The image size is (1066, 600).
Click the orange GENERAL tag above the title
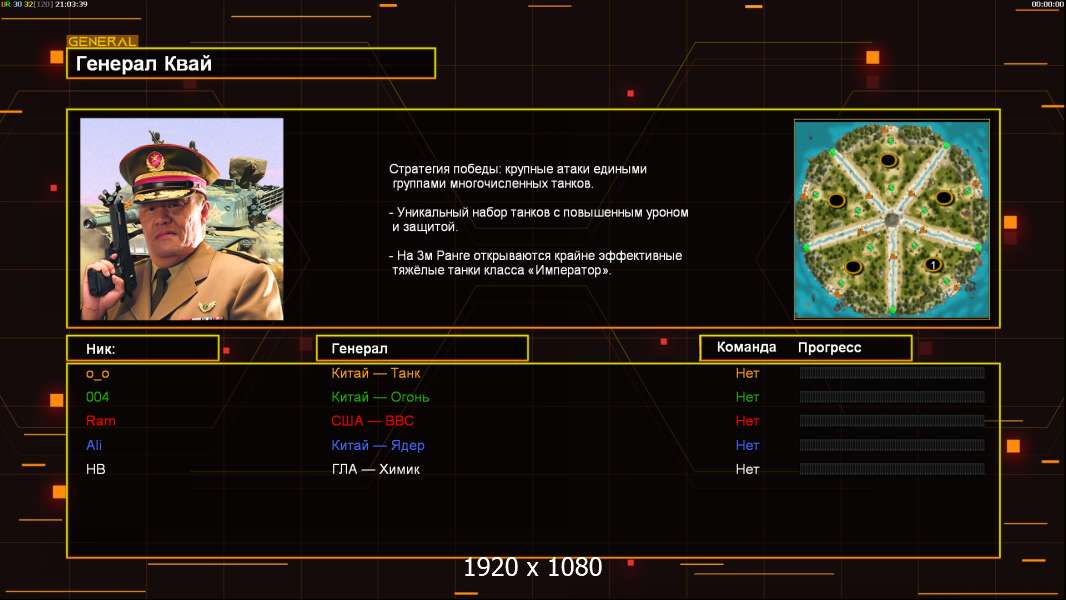[102, 42]
